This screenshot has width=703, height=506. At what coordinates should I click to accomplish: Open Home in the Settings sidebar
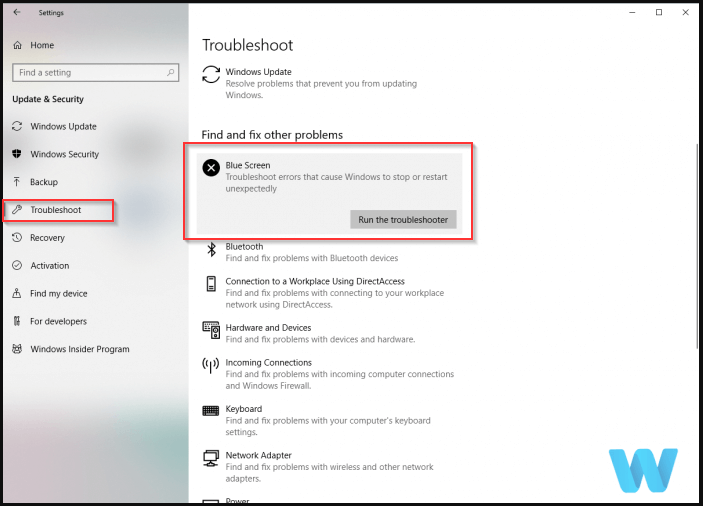42,45
